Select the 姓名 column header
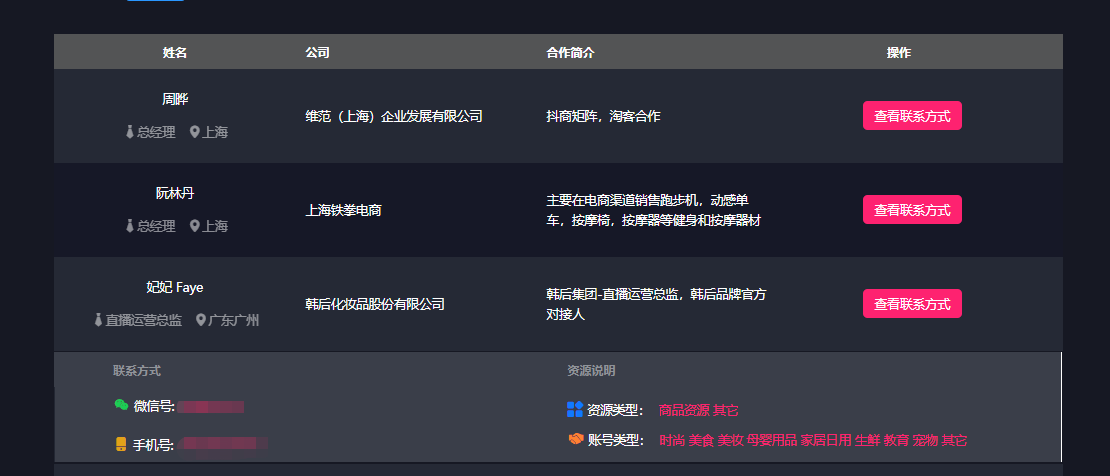The height and width of the screenshot is (476, 1110). 175,52
